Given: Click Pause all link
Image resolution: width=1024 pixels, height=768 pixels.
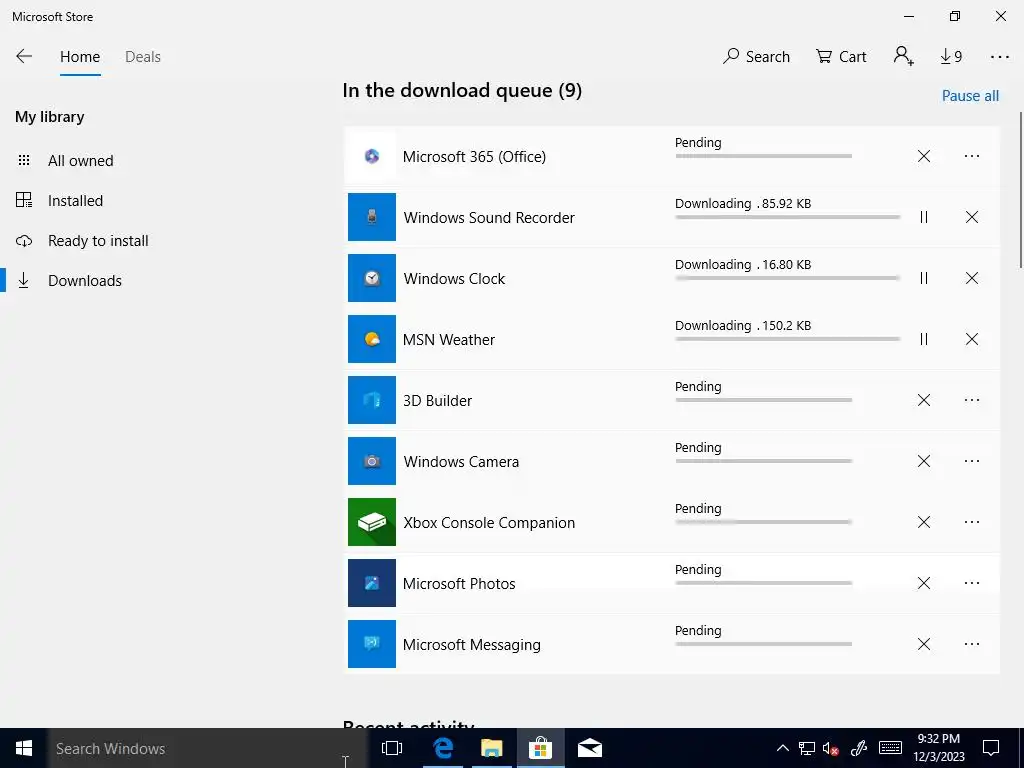Looking at the screenshot, I should point(970,95).
